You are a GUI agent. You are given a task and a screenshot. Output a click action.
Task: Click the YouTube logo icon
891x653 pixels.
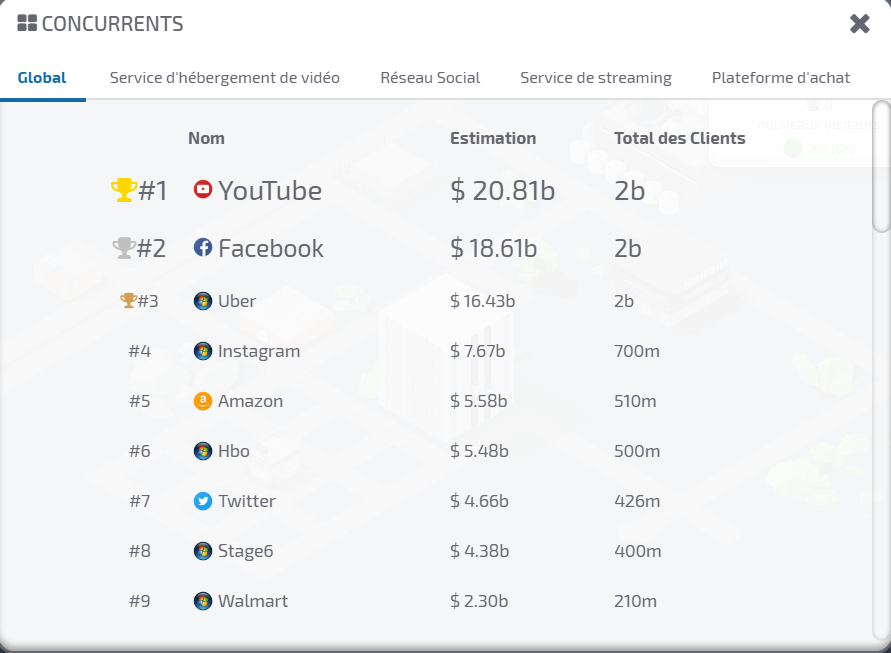pos(203,189)
